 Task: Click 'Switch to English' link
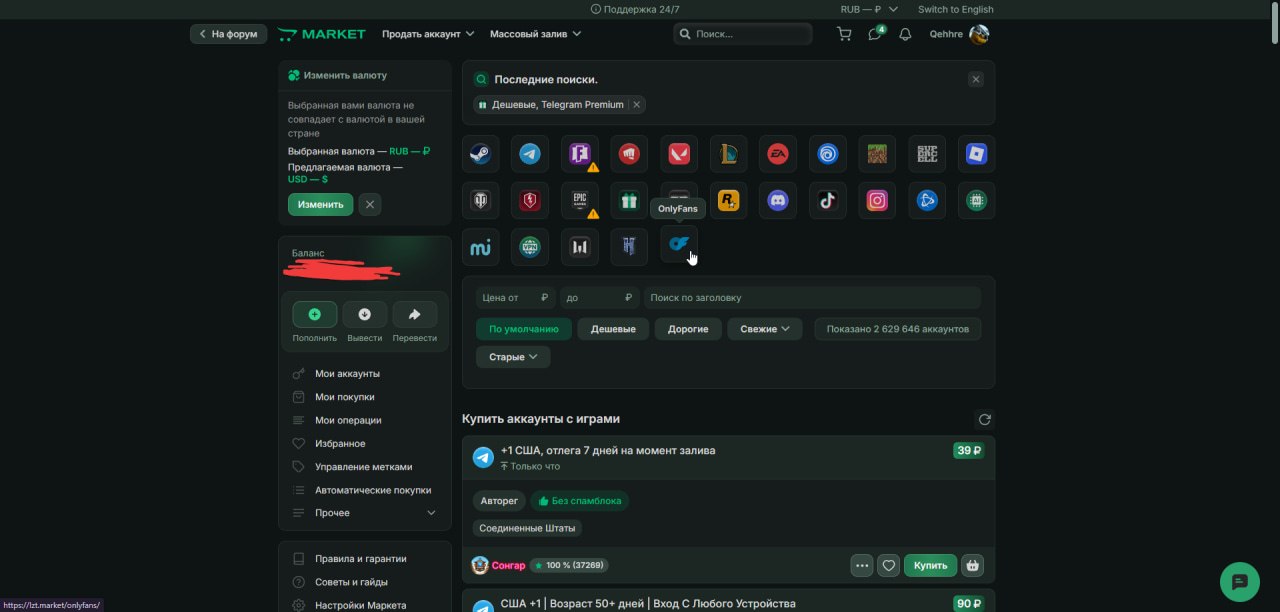955,9
